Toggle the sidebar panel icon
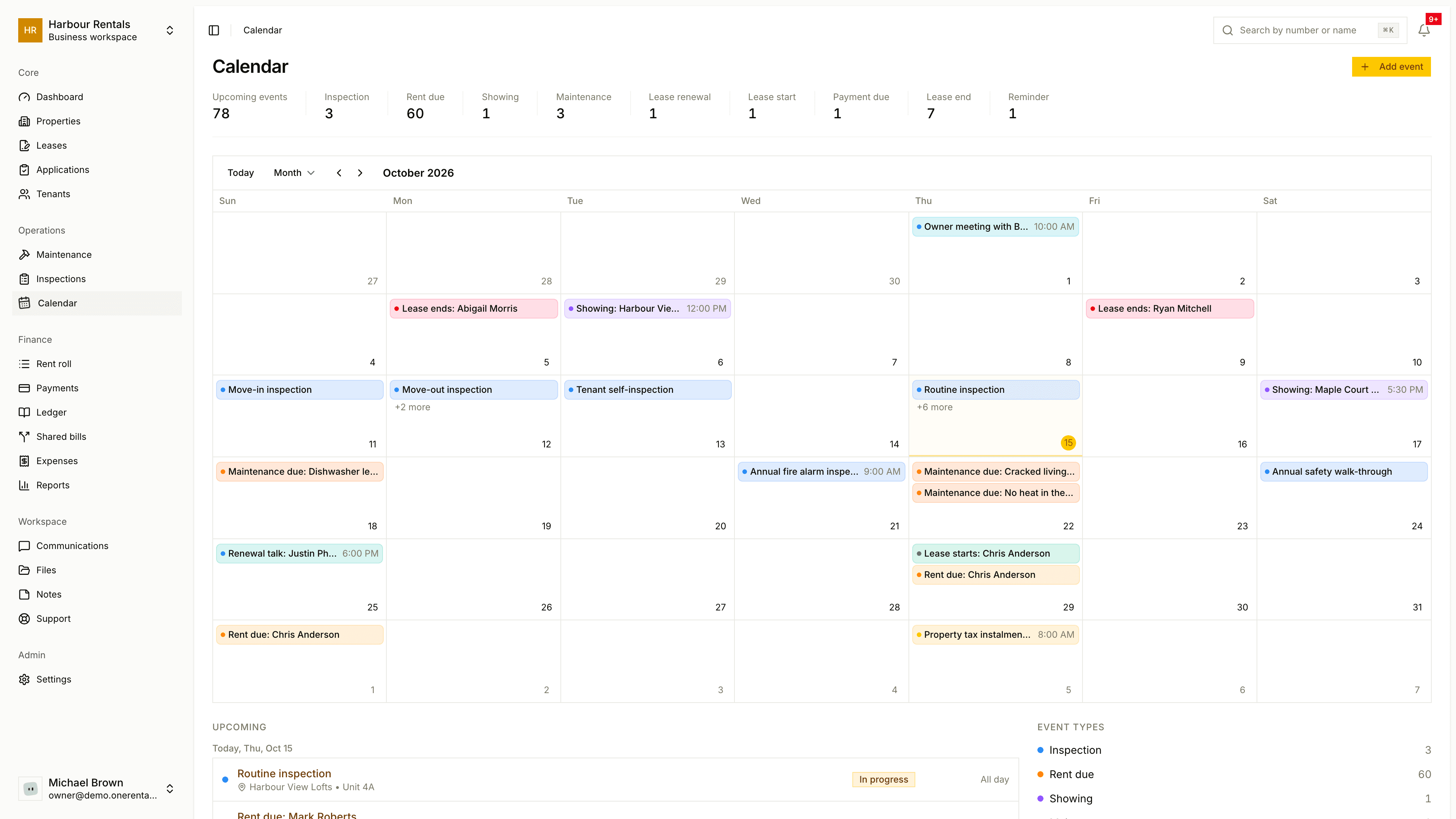The image size is (1456, 819). coord(213,30)
